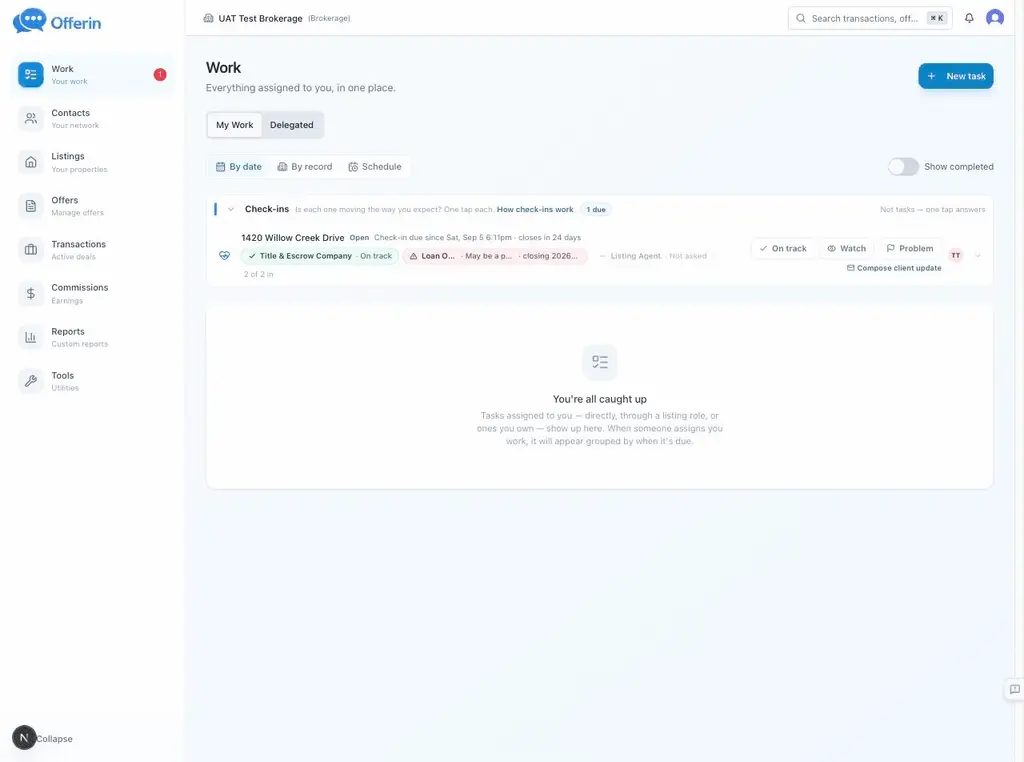1024x762 pixels.
Task: Collapse the sidebar
Action: (x=54, y=738)
